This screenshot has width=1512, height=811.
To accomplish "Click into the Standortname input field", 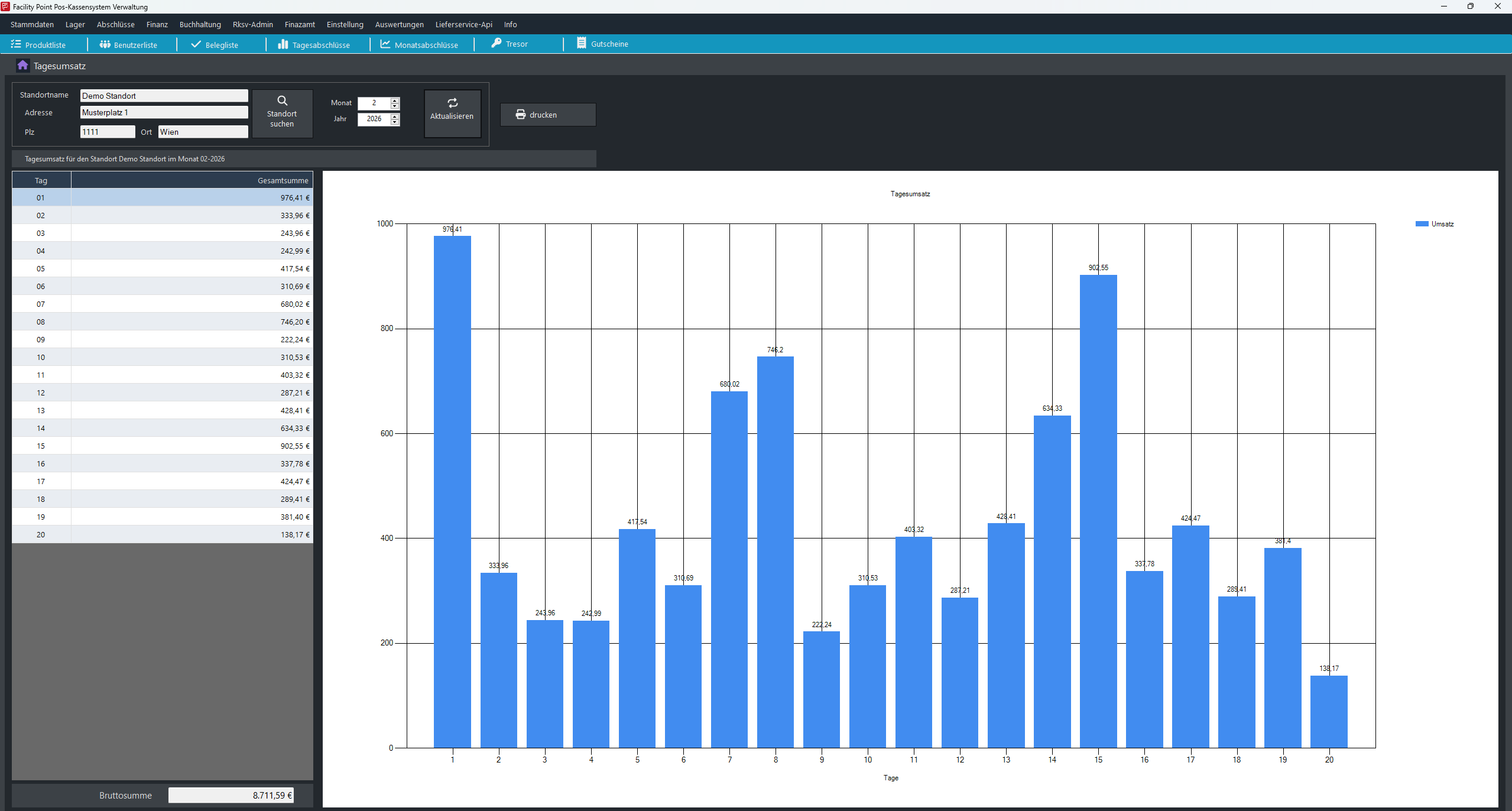I will tap(164, 96).
